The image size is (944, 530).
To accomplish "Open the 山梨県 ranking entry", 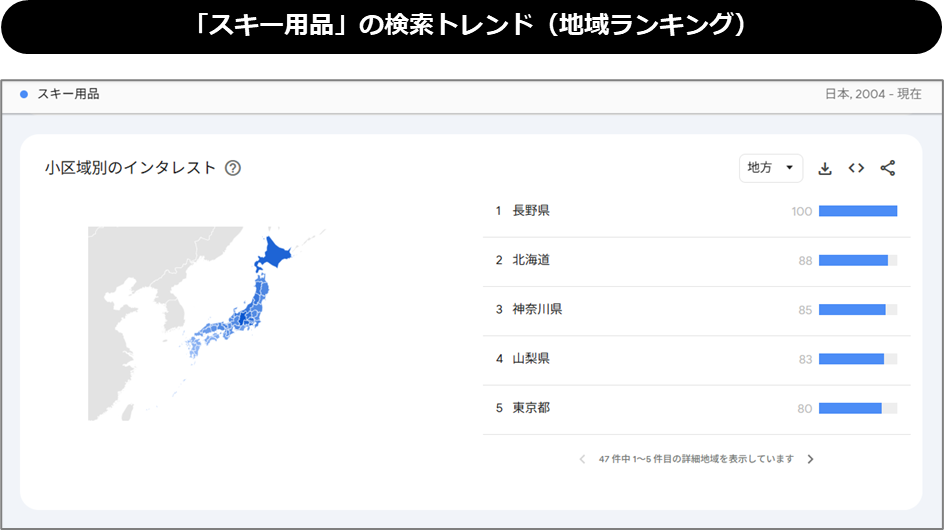I will (531, 358).
